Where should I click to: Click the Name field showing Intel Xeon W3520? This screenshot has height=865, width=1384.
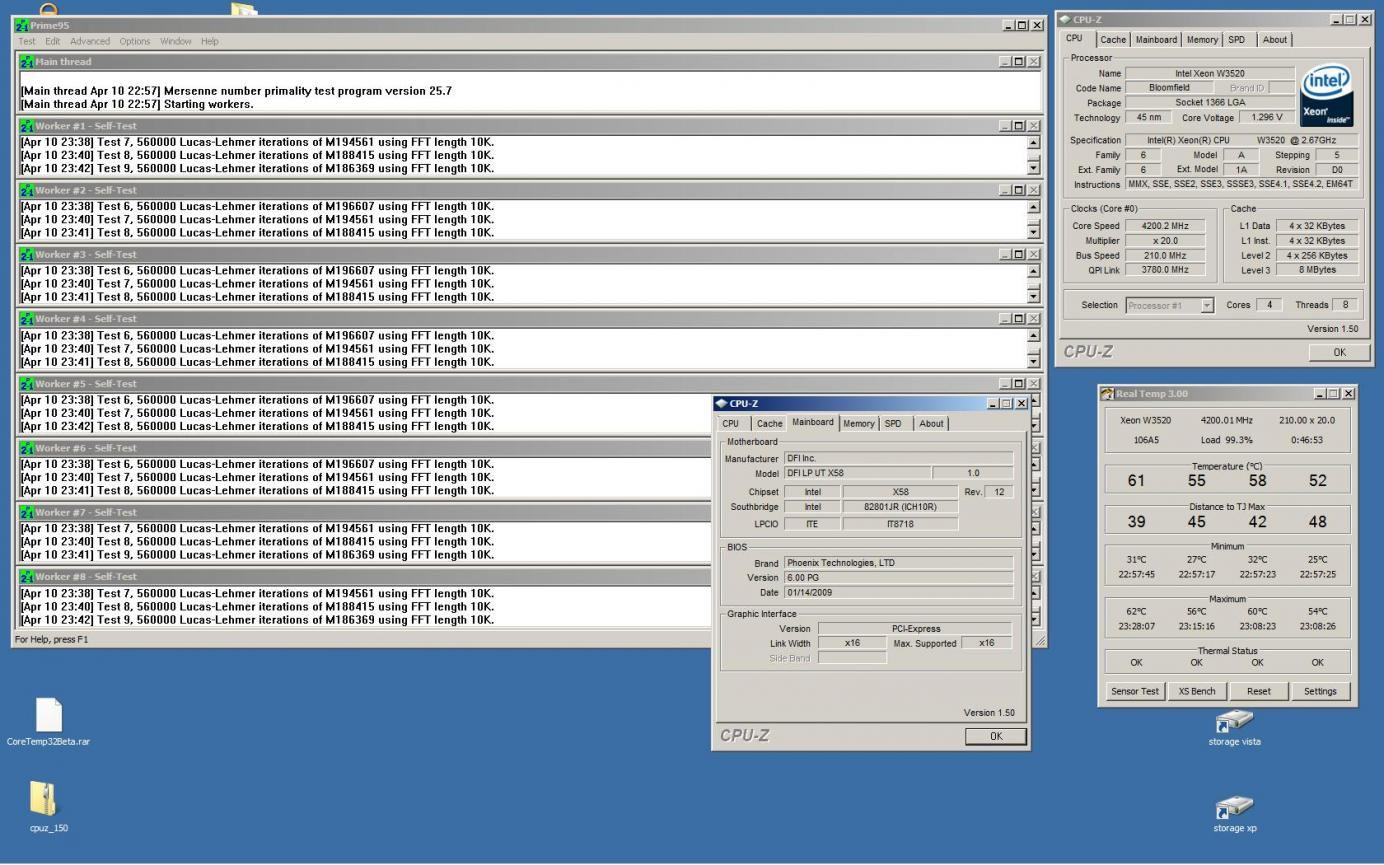coord(1210,73)
